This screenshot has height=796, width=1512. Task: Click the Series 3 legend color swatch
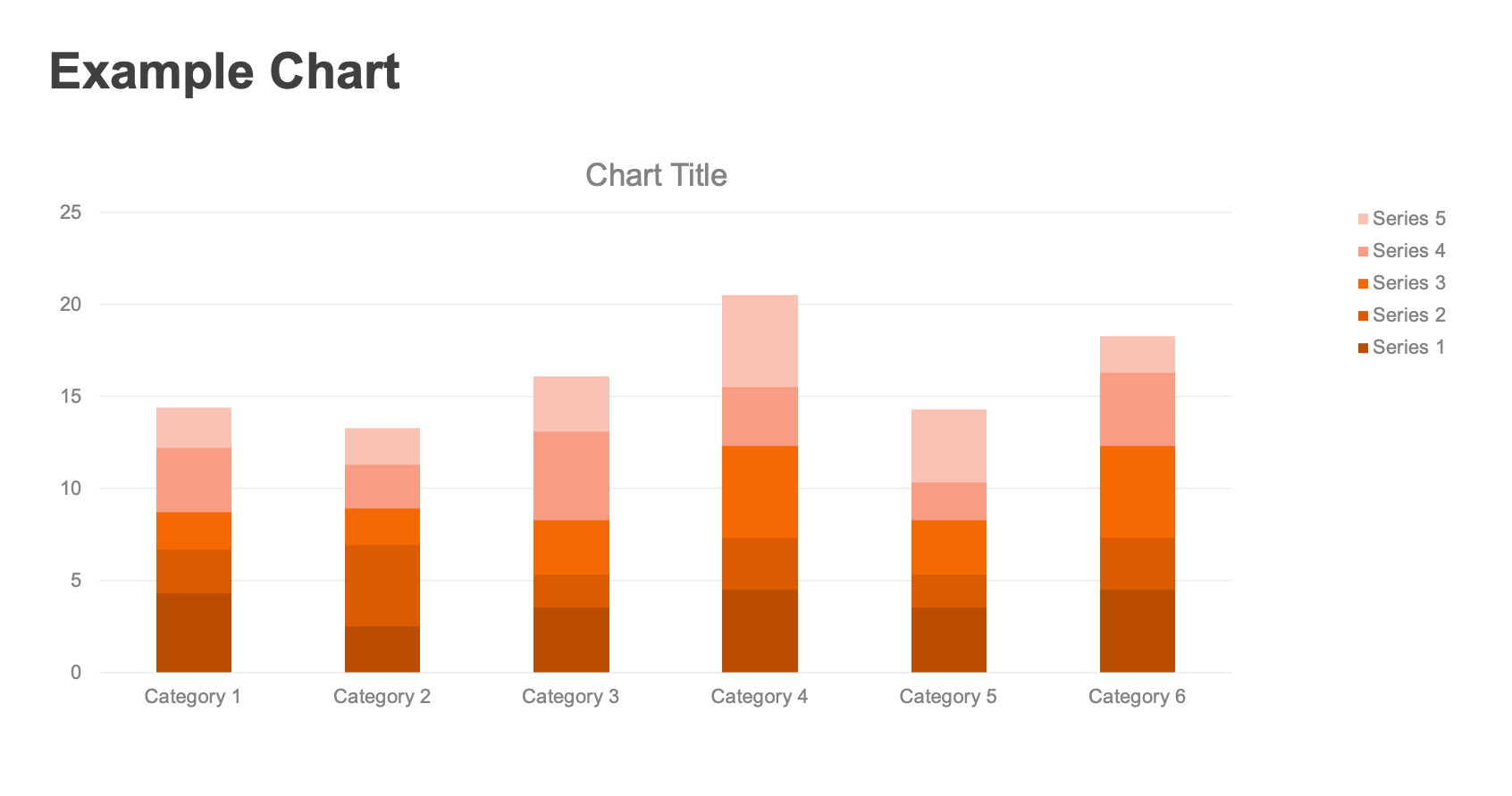click(1363, 283)
